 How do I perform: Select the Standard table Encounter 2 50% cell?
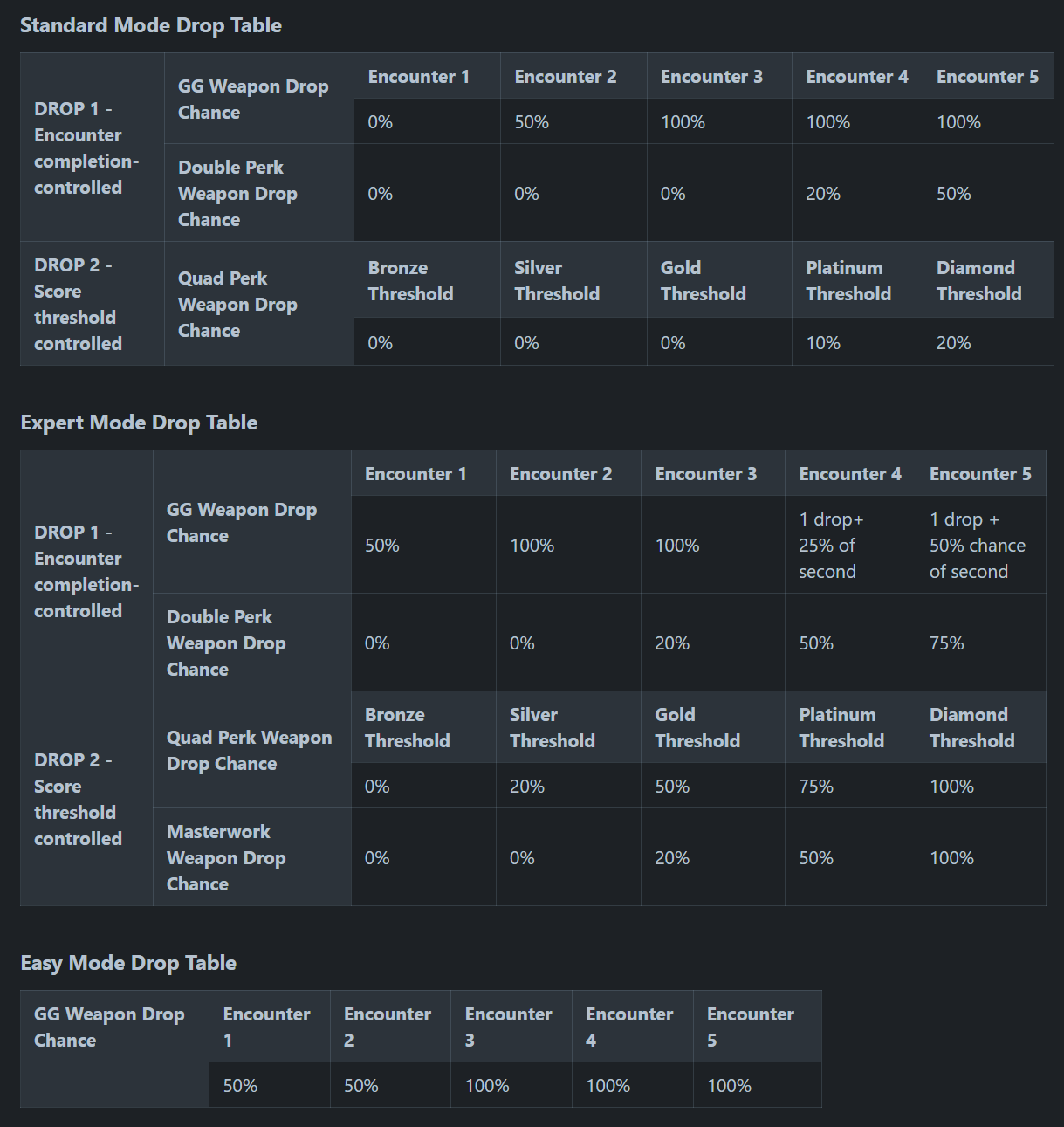pos(573,121)
